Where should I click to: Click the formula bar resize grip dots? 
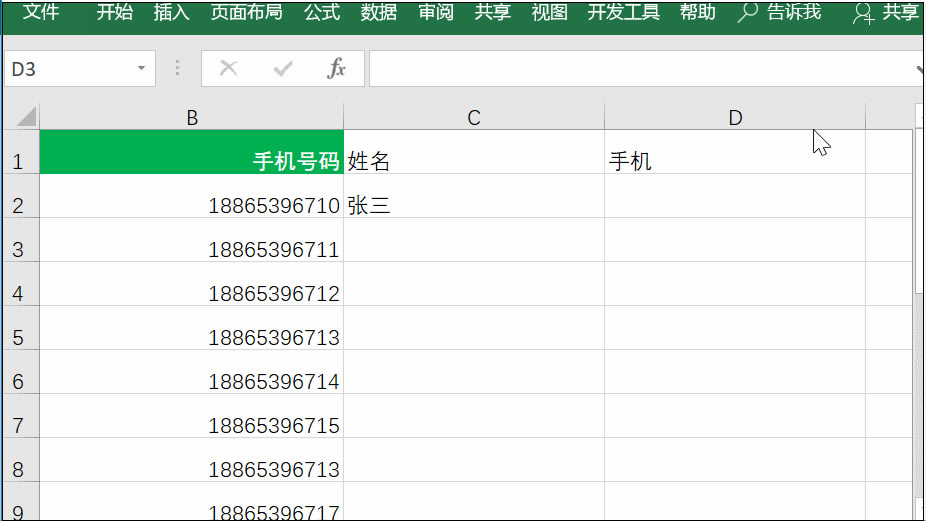point(177,69)
